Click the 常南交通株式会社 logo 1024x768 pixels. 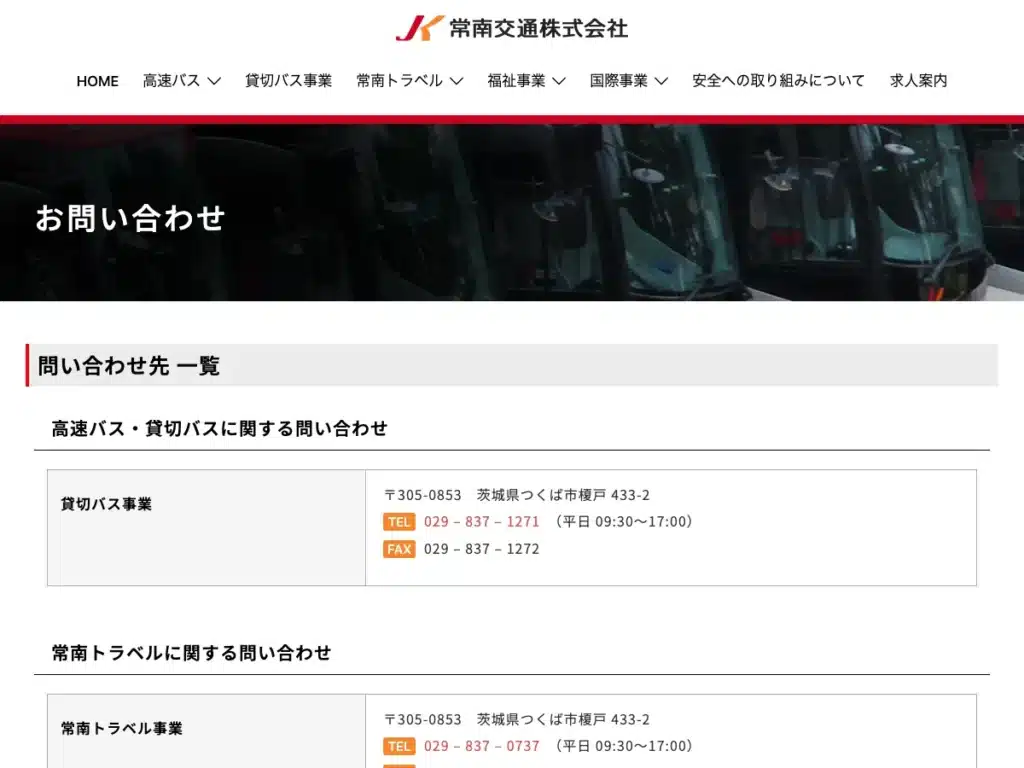(x=512, y=28)
